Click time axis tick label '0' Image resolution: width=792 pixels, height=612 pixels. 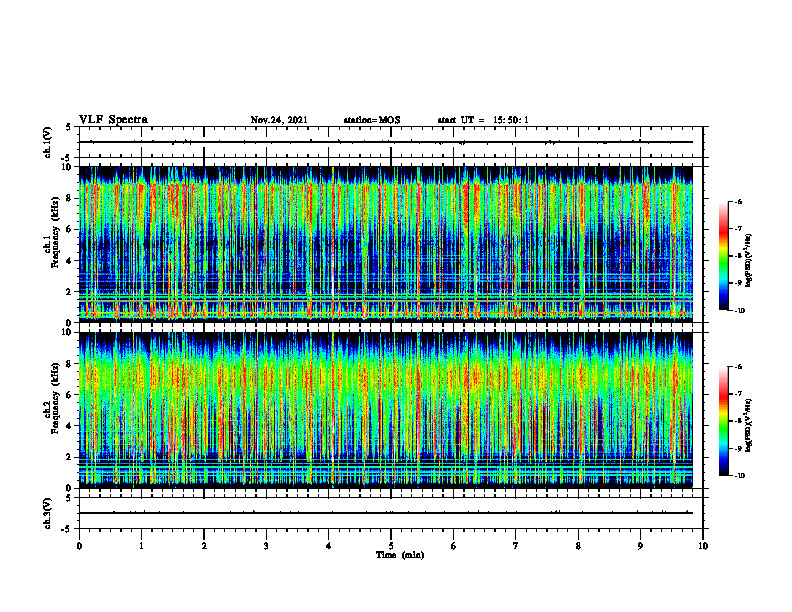click(79, 546)
